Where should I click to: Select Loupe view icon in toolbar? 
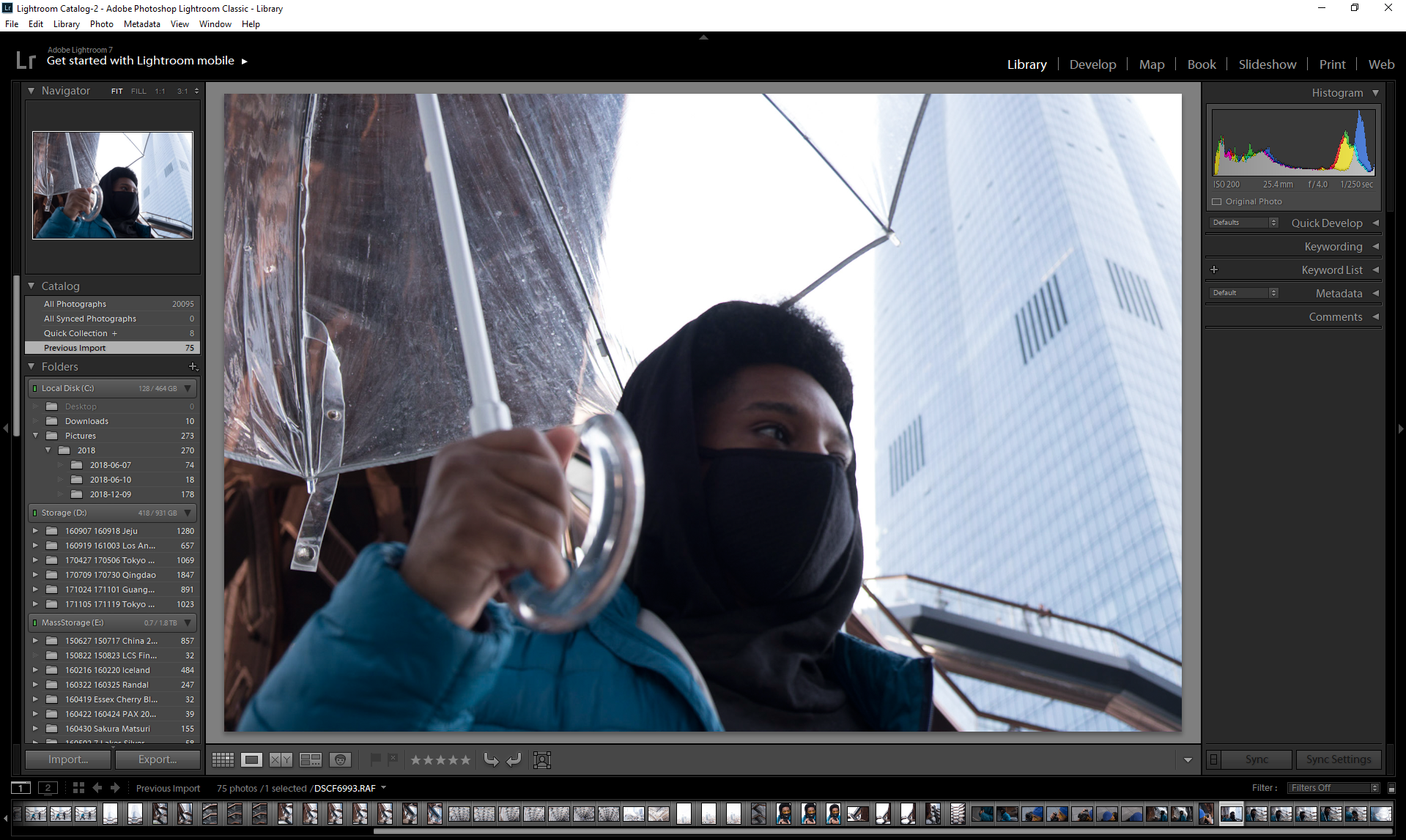click(x=251, y=760)
